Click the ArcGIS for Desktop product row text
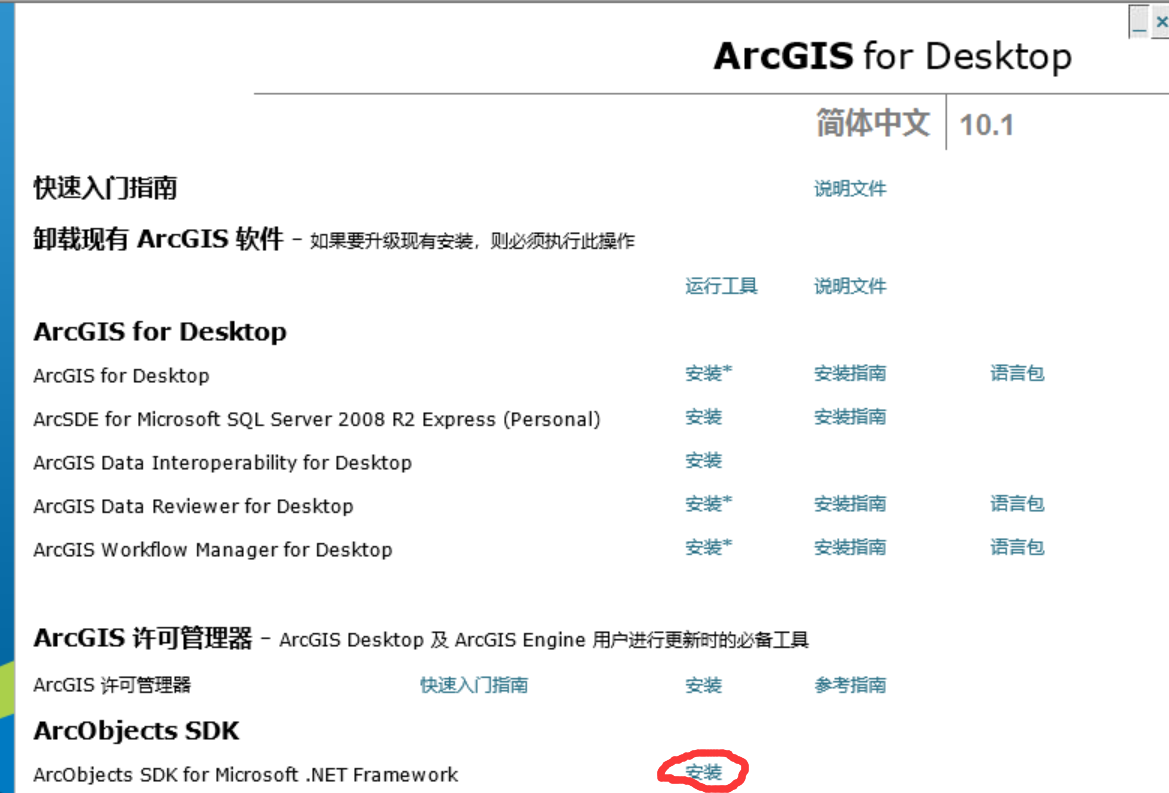This screenshot has height=793, width=1169. click(121, 376)
